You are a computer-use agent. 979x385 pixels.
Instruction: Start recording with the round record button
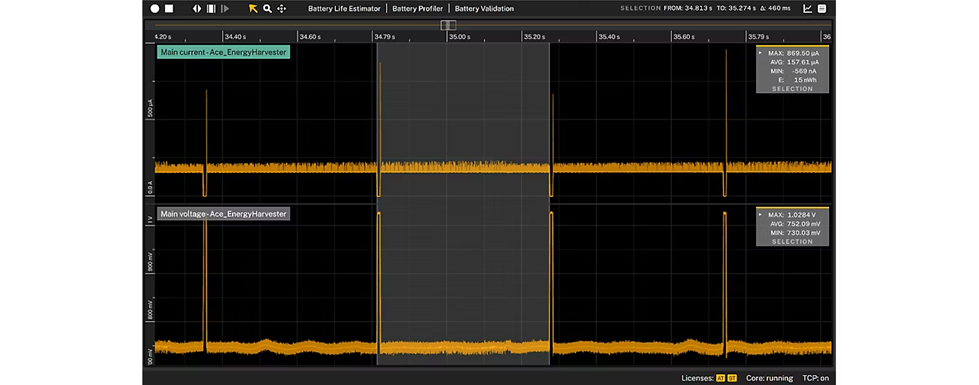pyautogui.click(x=155, y=9)
